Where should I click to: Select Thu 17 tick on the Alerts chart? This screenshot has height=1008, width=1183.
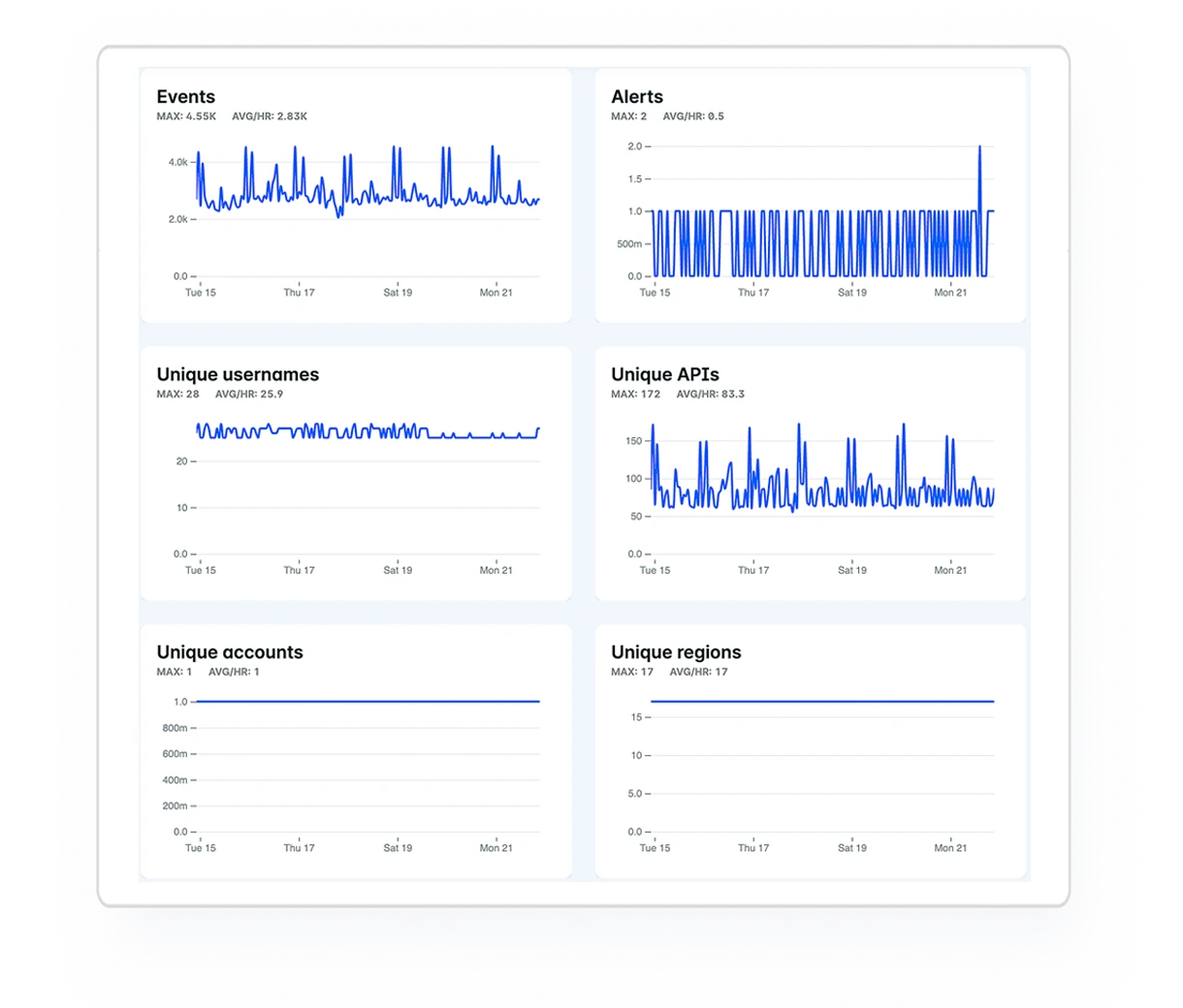[x=753, y=293]
